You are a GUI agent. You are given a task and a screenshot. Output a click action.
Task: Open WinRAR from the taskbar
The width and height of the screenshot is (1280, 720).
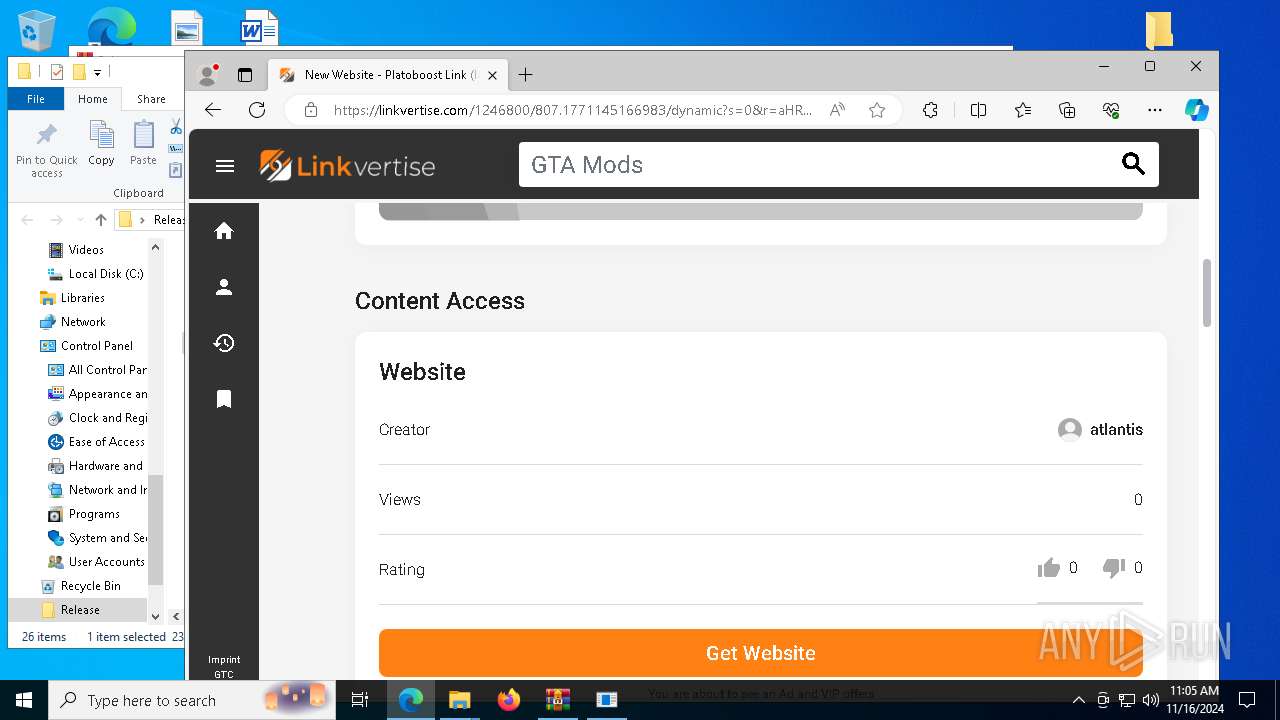click(558, 700)
